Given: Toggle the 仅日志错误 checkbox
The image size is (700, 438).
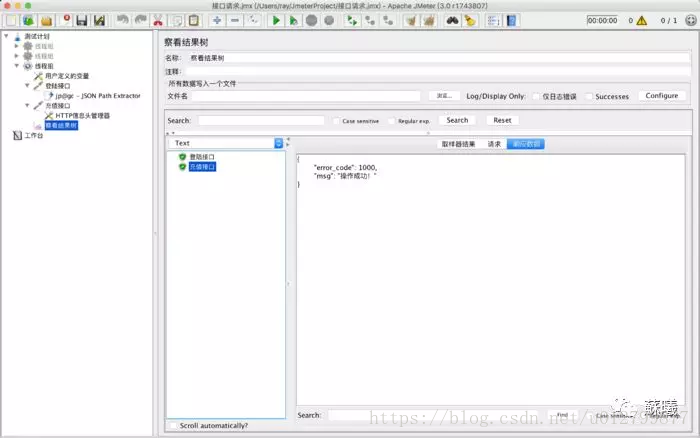Looking at the screenshot, I should 536,96.
